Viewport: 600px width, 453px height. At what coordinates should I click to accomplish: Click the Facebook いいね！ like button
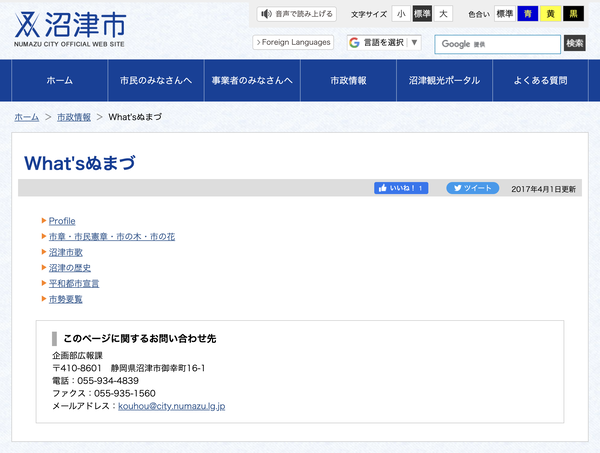click(x=401, y=188)
